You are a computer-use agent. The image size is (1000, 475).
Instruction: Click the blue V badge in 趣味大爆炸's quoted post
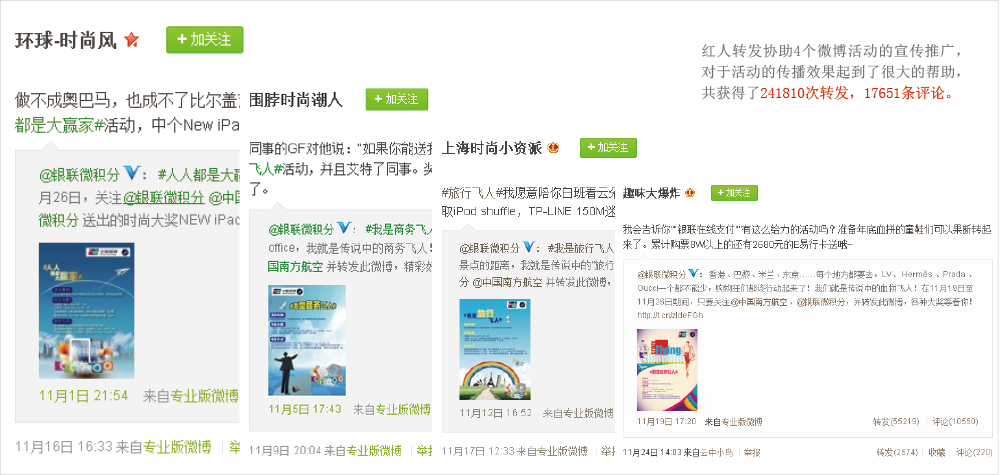[695, 274]
